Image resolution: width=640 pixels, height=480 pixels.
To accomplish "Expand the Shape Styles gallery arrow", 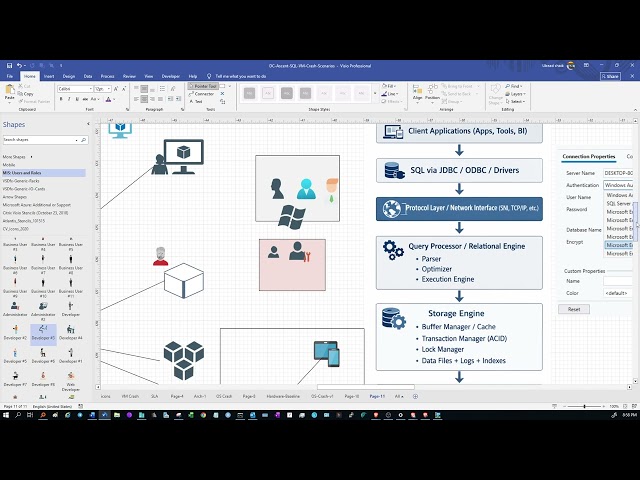I will (x=375, y=93).
